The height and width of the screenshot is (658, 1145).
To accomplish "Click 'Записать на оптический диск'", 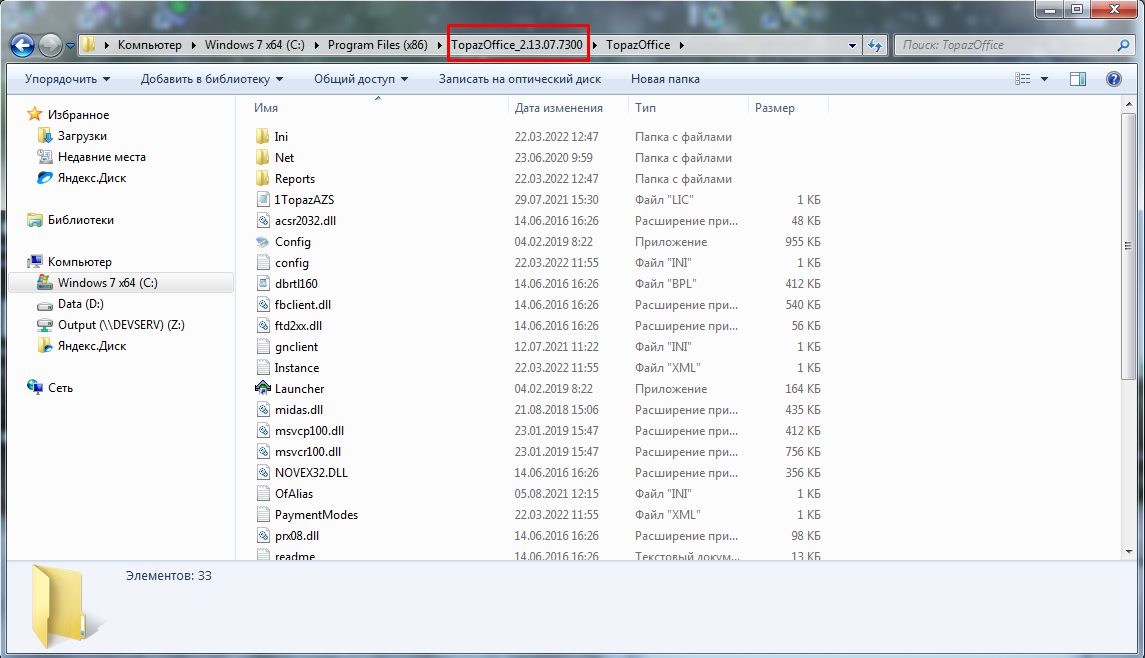I will 520,79.
